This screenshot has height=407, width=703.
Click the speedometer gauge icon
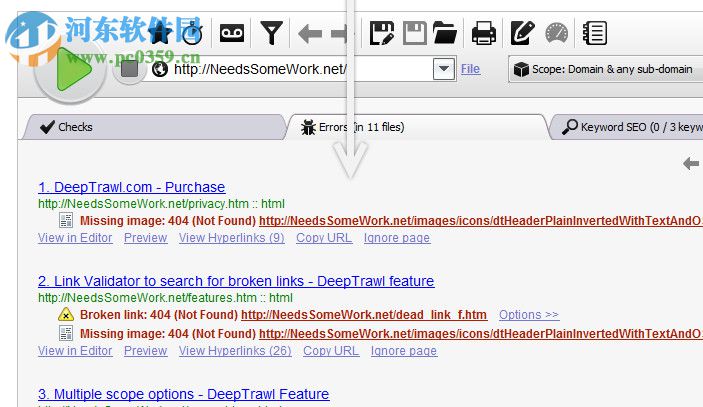tap(556, 33)
